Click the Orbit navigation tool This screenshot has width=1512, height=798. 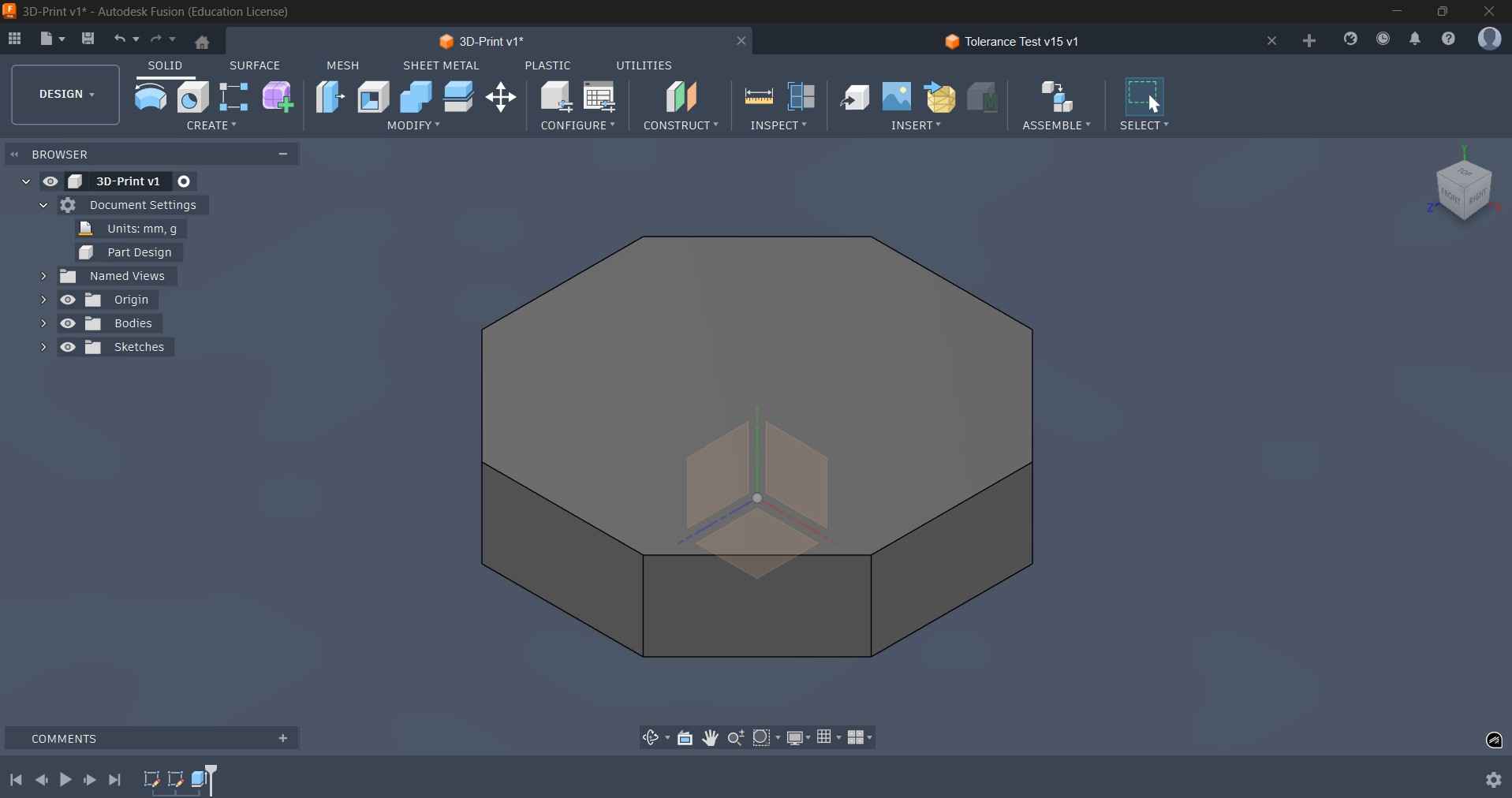pyautogui.click(x=651, y=737)
